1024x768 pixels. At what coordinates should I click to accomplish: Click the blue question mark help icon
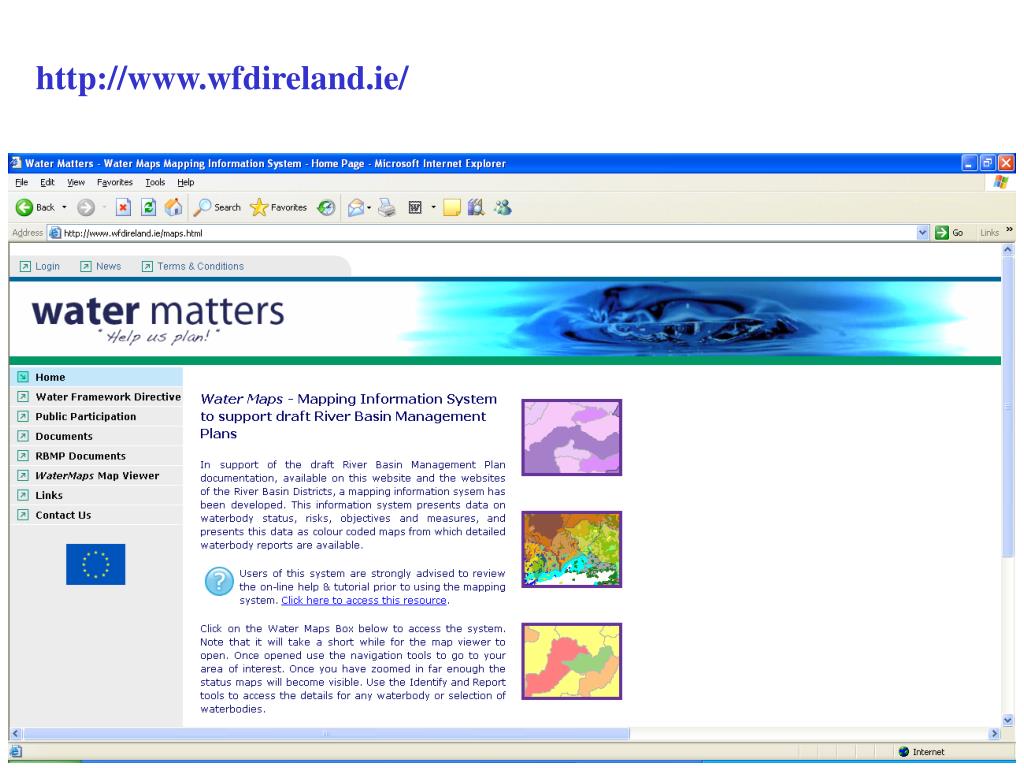(x=219, y=581)
